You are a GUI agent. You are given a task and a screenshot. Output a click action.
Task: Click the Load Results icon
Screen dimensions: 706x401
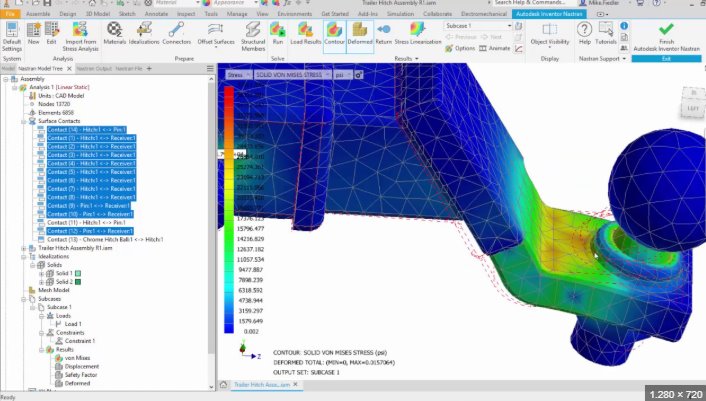click(305, 34)
